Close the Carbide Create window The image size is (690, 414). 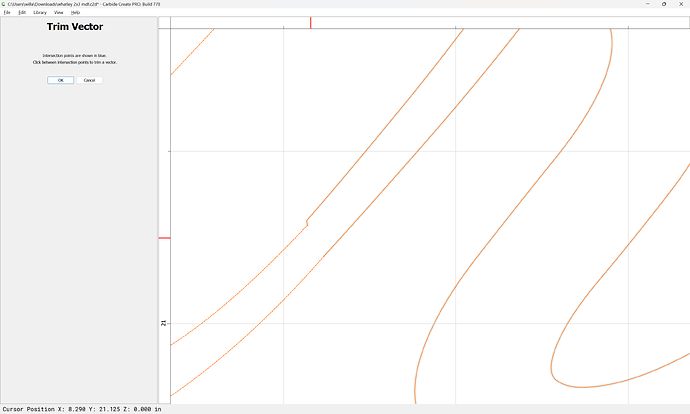(680, 4)
